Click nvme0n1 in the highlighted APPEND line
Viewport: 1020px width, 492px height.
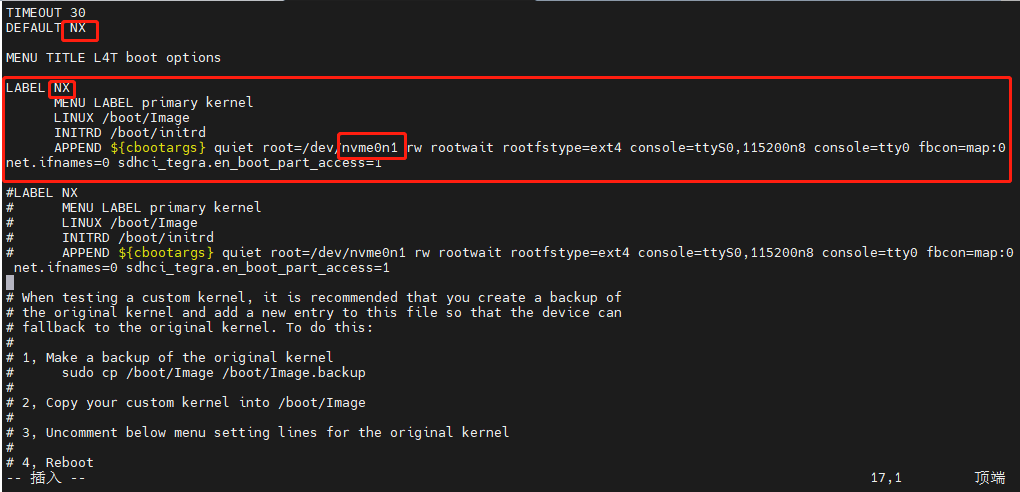369,148
